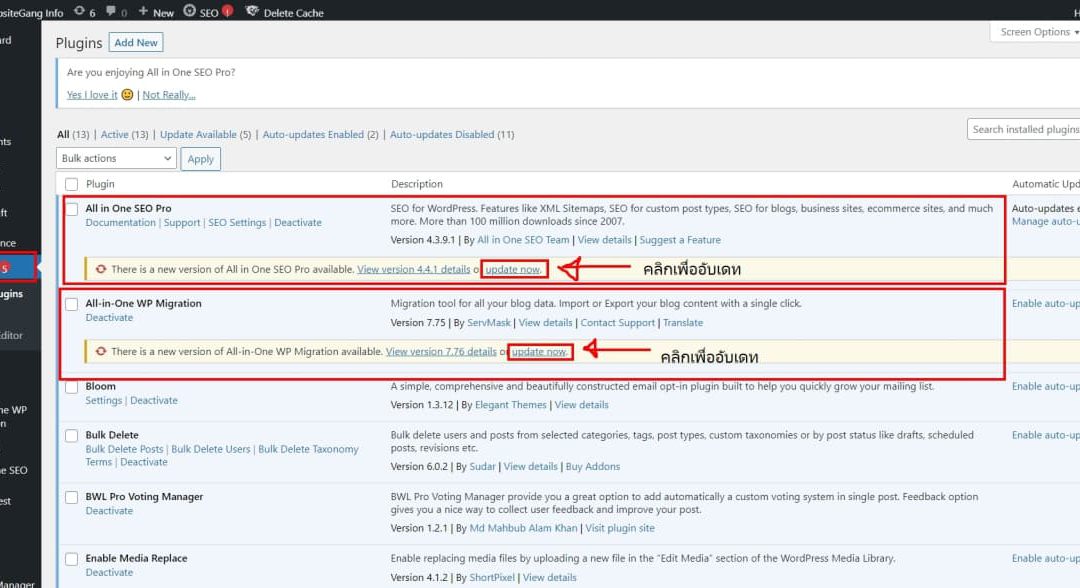Click update icon in All in One SEO Pro notice
1080x588 pixels.
point(101,269)
